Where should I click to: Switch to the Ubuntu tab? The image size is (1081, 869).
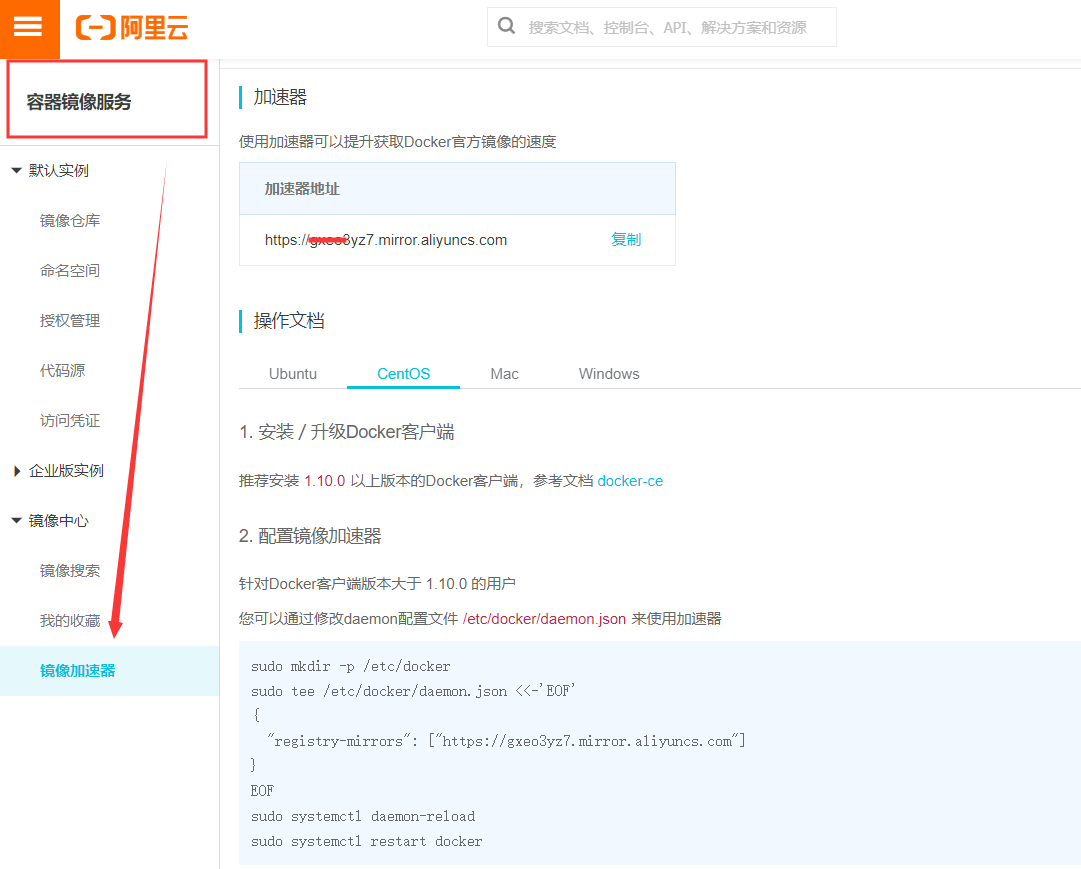tap(293, 374)
